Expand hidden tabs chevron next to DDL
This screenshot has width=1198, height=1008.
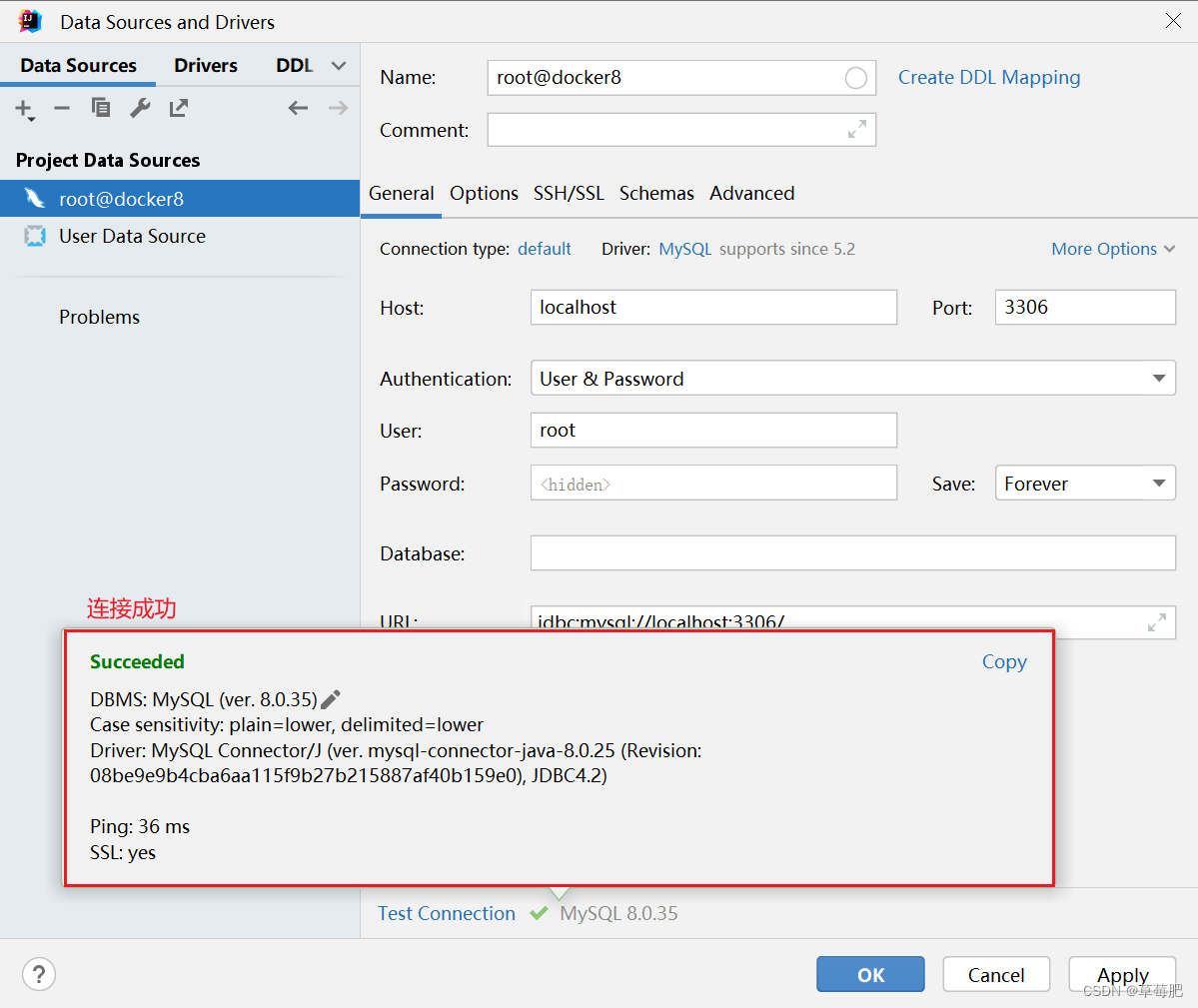point(339,66)
